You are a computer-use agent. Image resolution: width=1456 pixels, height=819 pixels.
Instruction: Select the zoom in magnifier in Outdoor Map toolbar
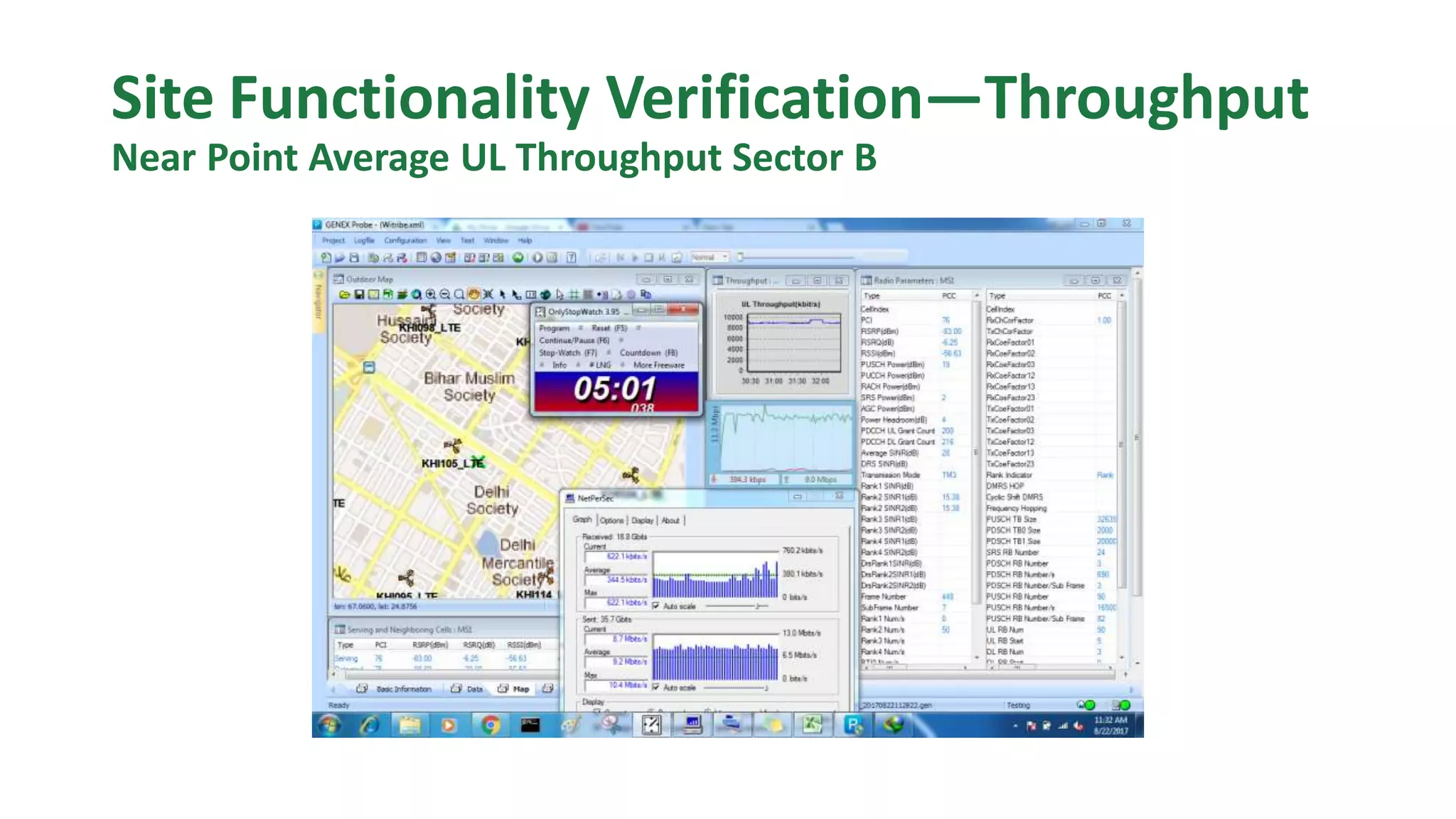(x=431, y=294)
